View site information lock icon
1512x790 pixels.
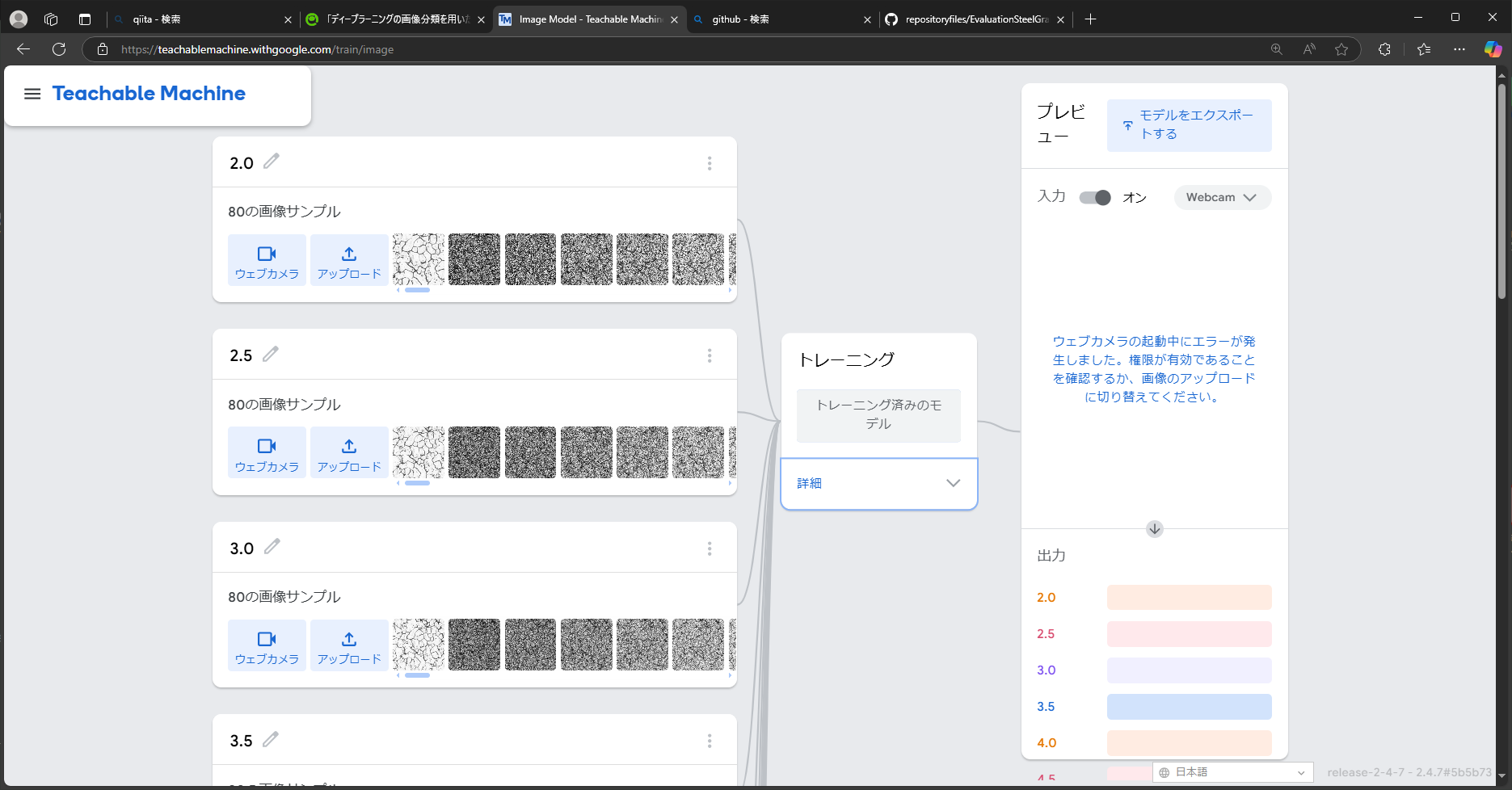[x=103, y=49]
